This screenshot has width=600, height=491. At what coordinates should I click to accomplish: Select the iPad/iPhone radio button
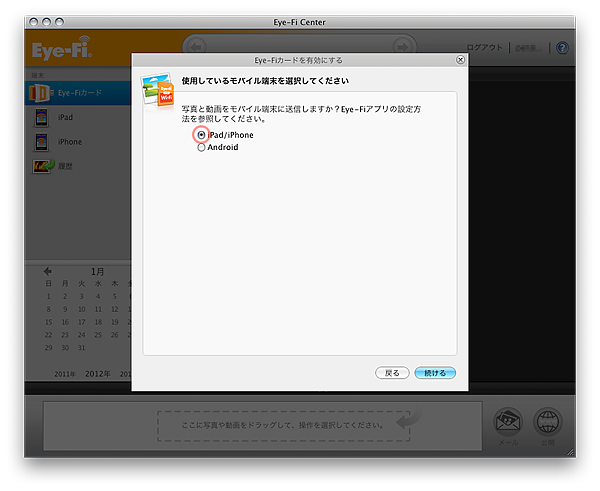tap(201, 135)
